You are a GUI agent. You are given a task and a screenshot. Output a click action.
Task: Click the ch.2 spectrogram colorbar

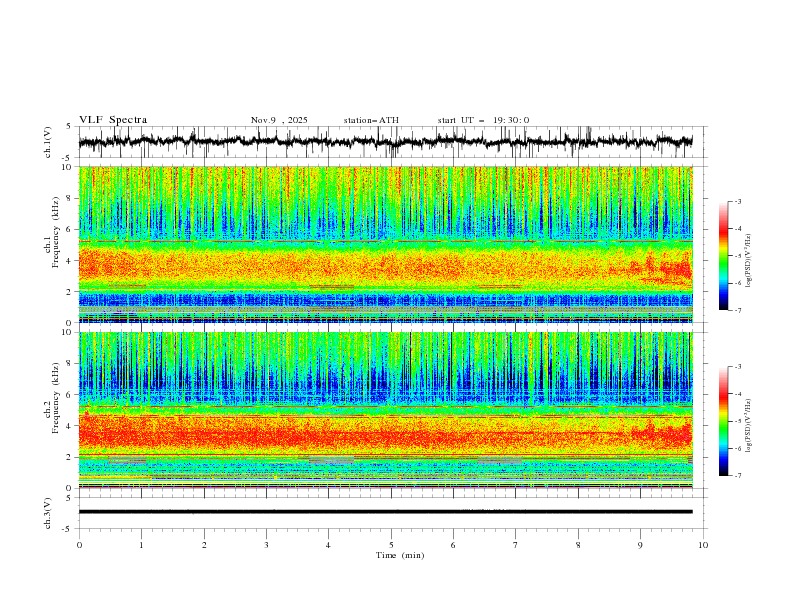click(723, 421)
